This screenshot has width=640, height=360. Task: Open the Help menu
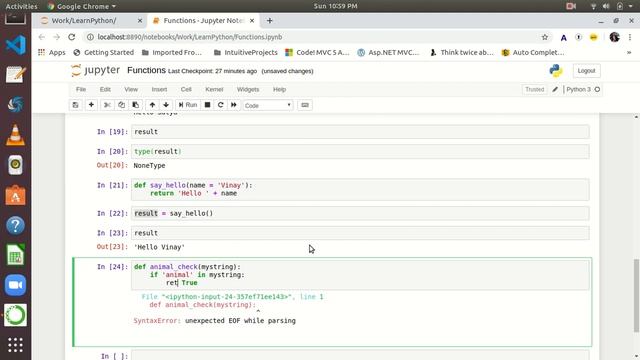point(280,89)
